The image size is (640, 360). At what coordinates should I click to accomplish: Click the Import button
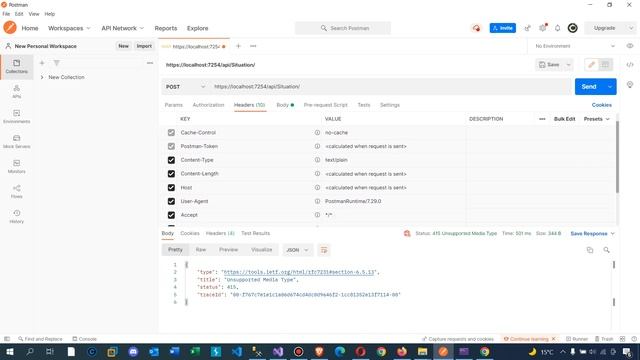144,46
